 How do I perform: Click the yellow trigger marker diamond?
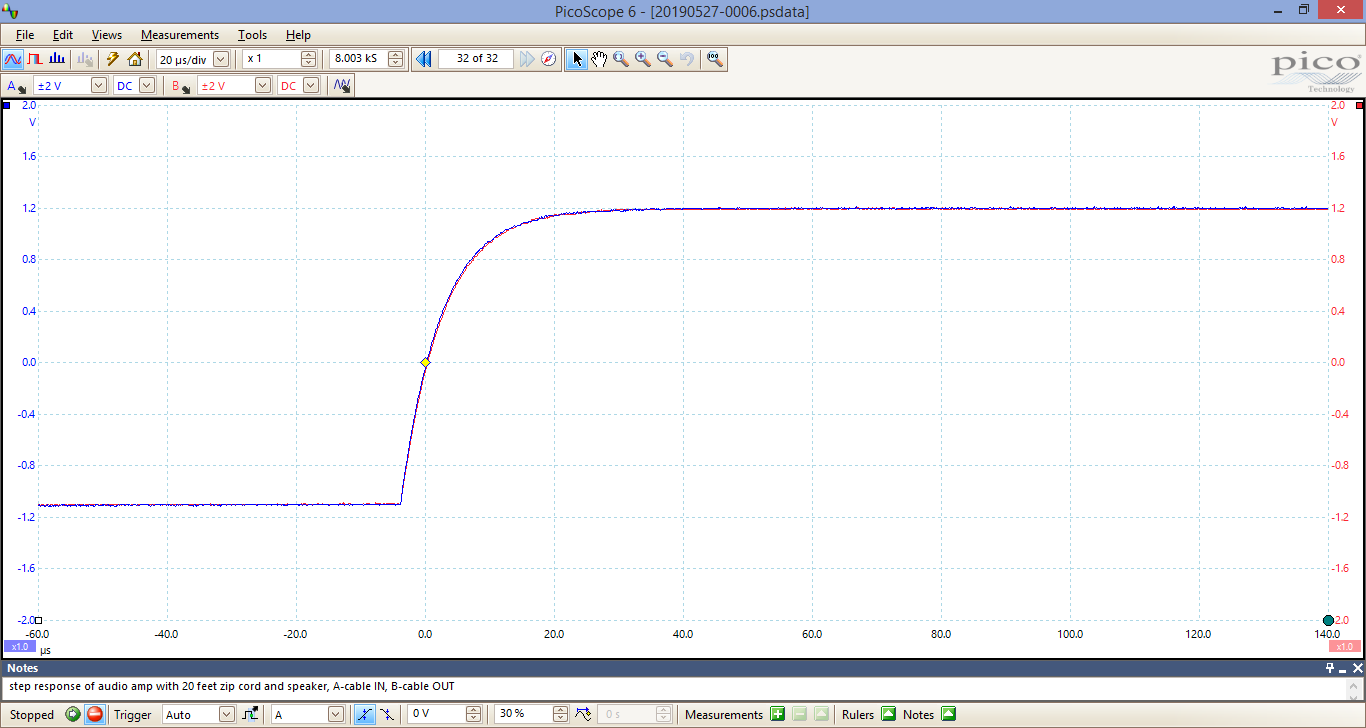pos(425,362)
